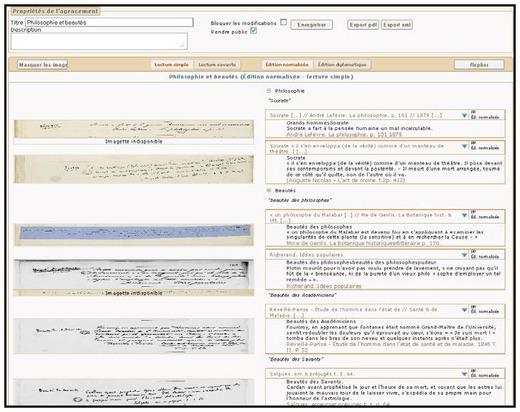Click 'Éd. normalisée' on 'manteau de théâtre' fragment

pos(485,148)
